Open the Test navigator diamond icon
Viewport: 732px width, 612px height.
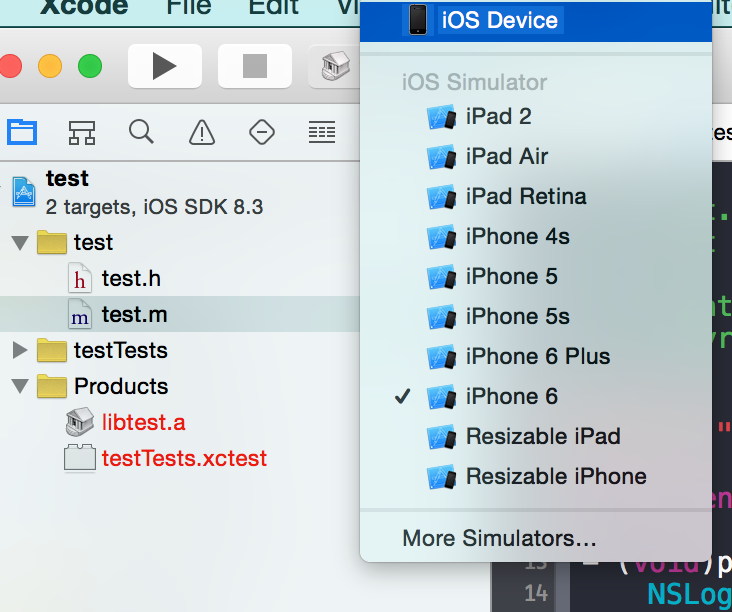pyautogui.click(x=261, y=132)
